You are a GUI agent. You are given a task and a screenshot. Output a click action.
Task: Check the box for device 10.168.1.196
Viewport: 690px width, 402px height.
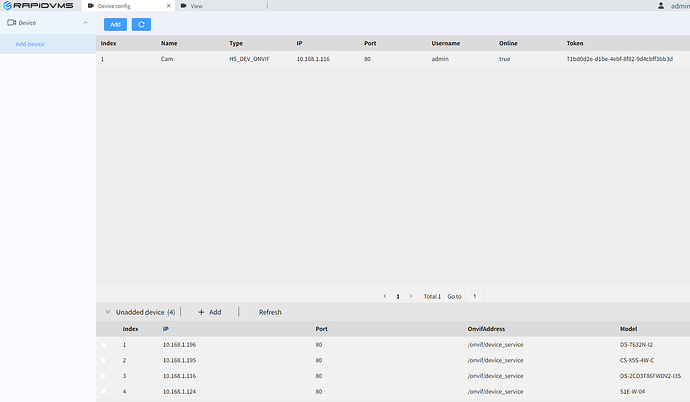[103, 344]
